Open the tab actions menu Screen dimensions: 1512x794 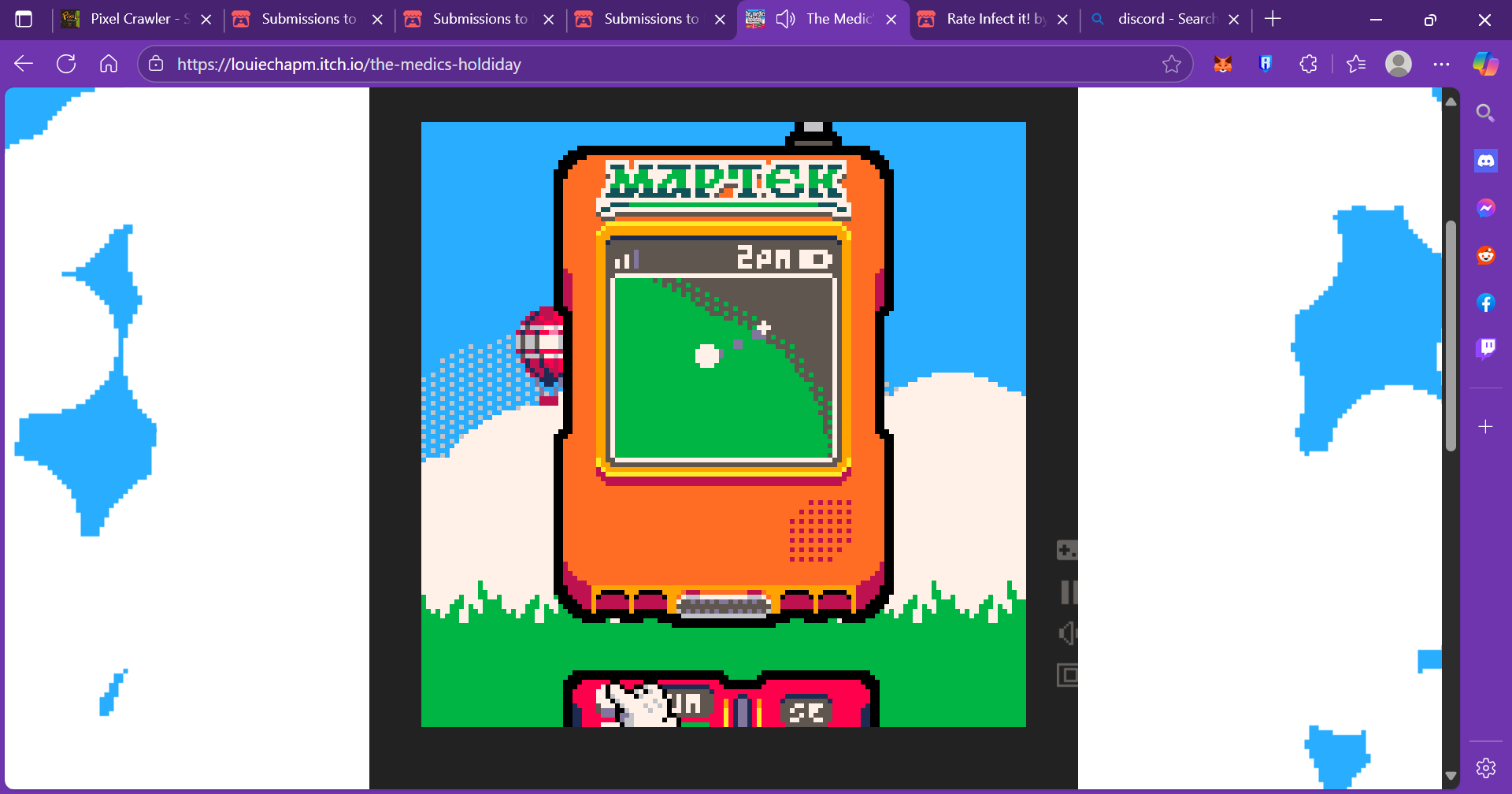click(x=24, y=19)
